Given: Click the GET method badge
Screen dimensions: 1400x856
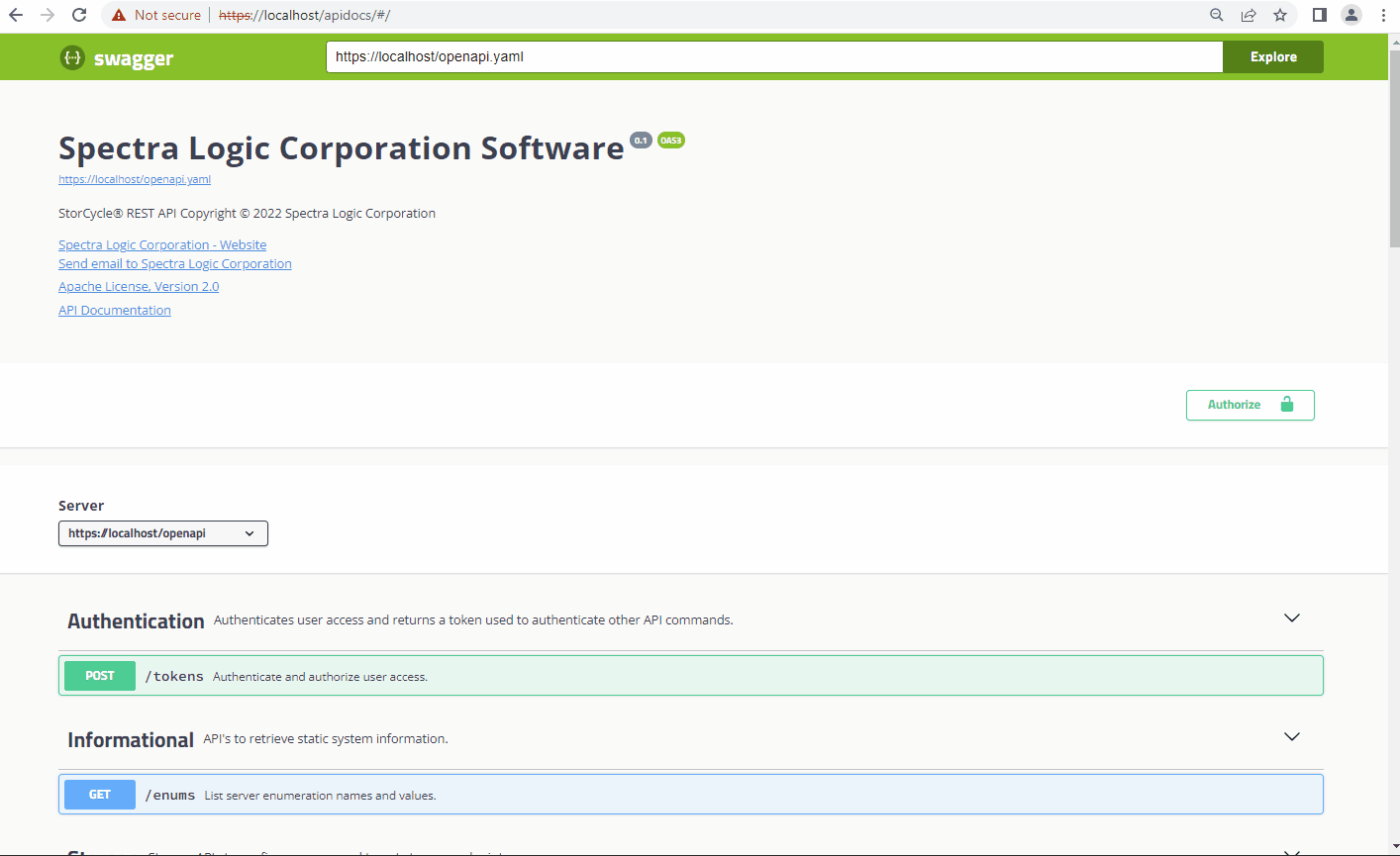Looking at the screenshot, I should pos(100,794).
